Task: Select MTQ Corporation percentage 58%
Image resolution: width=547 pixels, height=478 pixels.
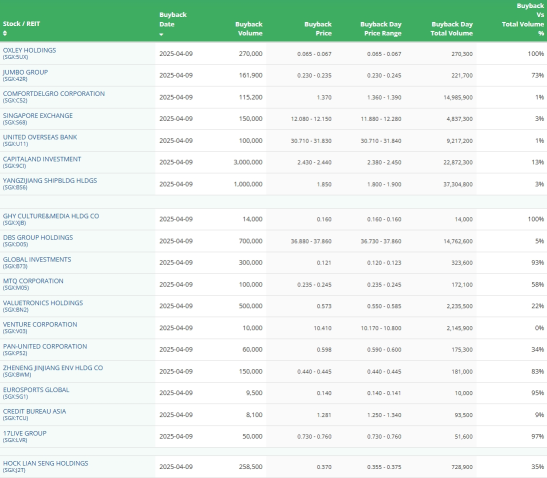Action: pyautogui.click(x=538, y=284)
